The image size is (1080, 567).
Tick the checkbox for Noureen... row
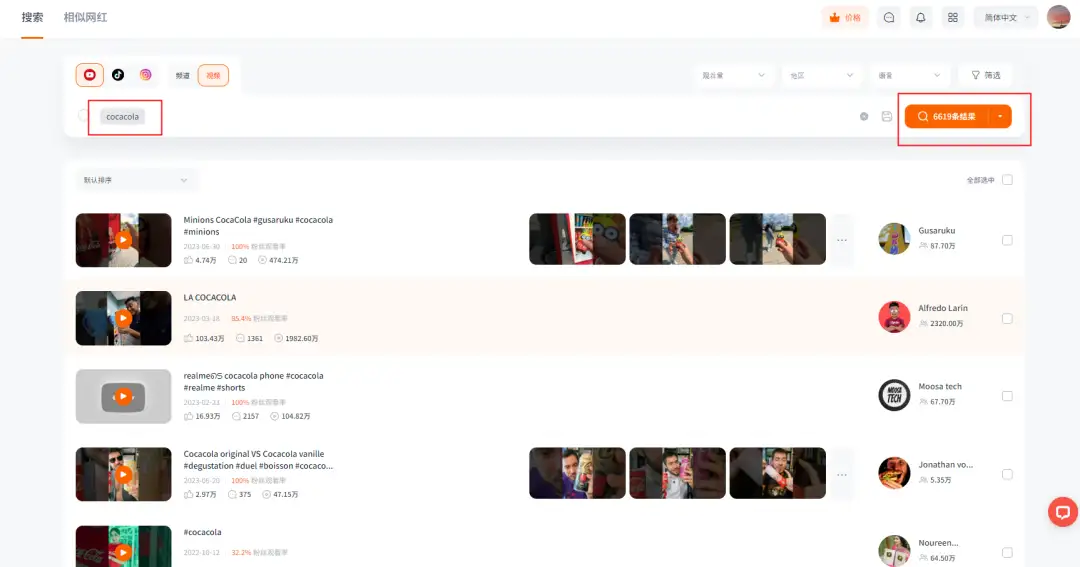pyautogui.click(x=1007, y=553)
